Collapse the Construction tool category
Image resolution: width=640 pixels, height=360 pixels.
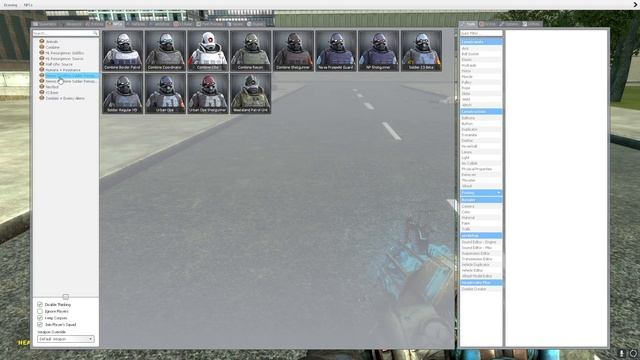(481, 111)
